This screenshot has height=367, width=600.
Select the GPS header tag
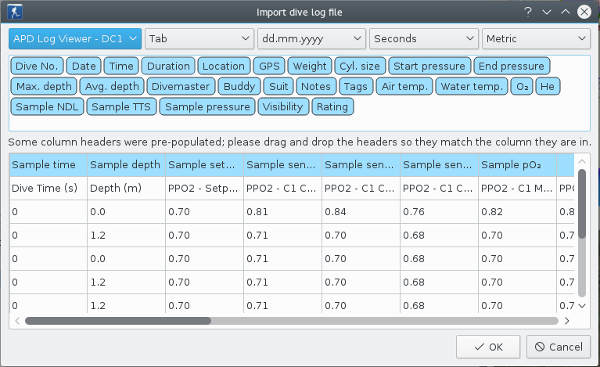[x=269, y=66]
